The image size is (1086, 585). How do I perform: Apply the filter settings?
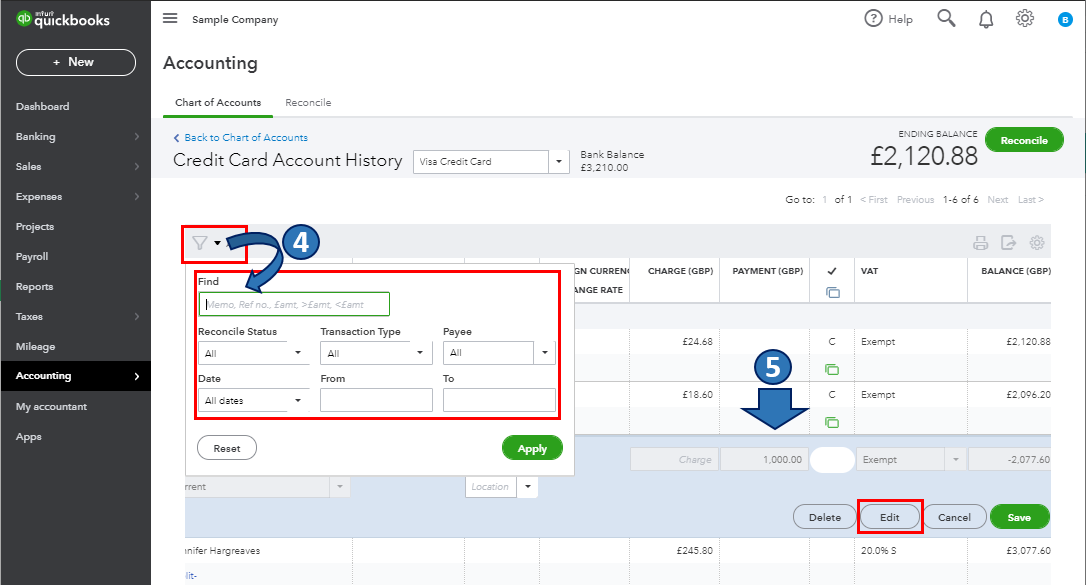point(532,448)
